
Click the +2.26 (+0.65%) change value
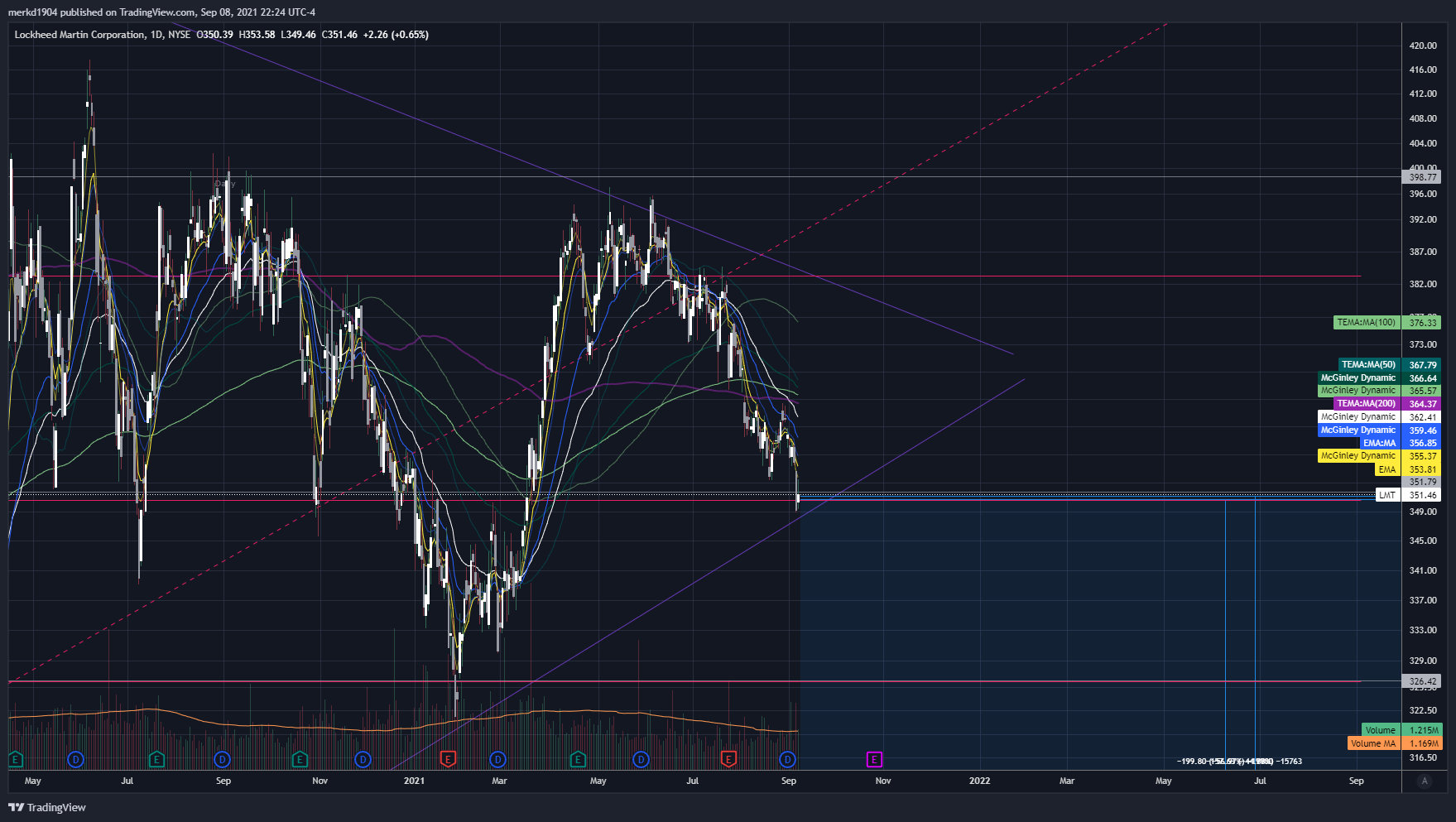tap(396, 35)
